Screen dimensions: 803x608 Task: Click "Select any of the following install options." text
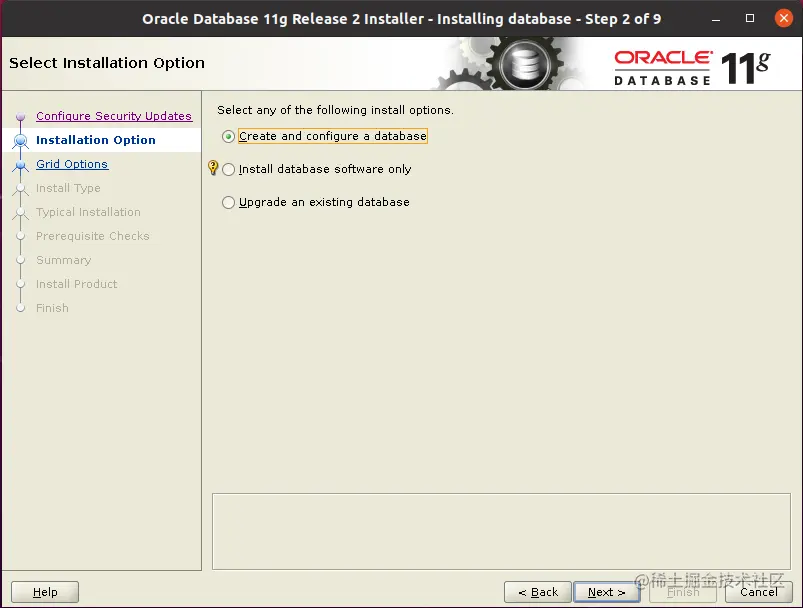[335, 110]
